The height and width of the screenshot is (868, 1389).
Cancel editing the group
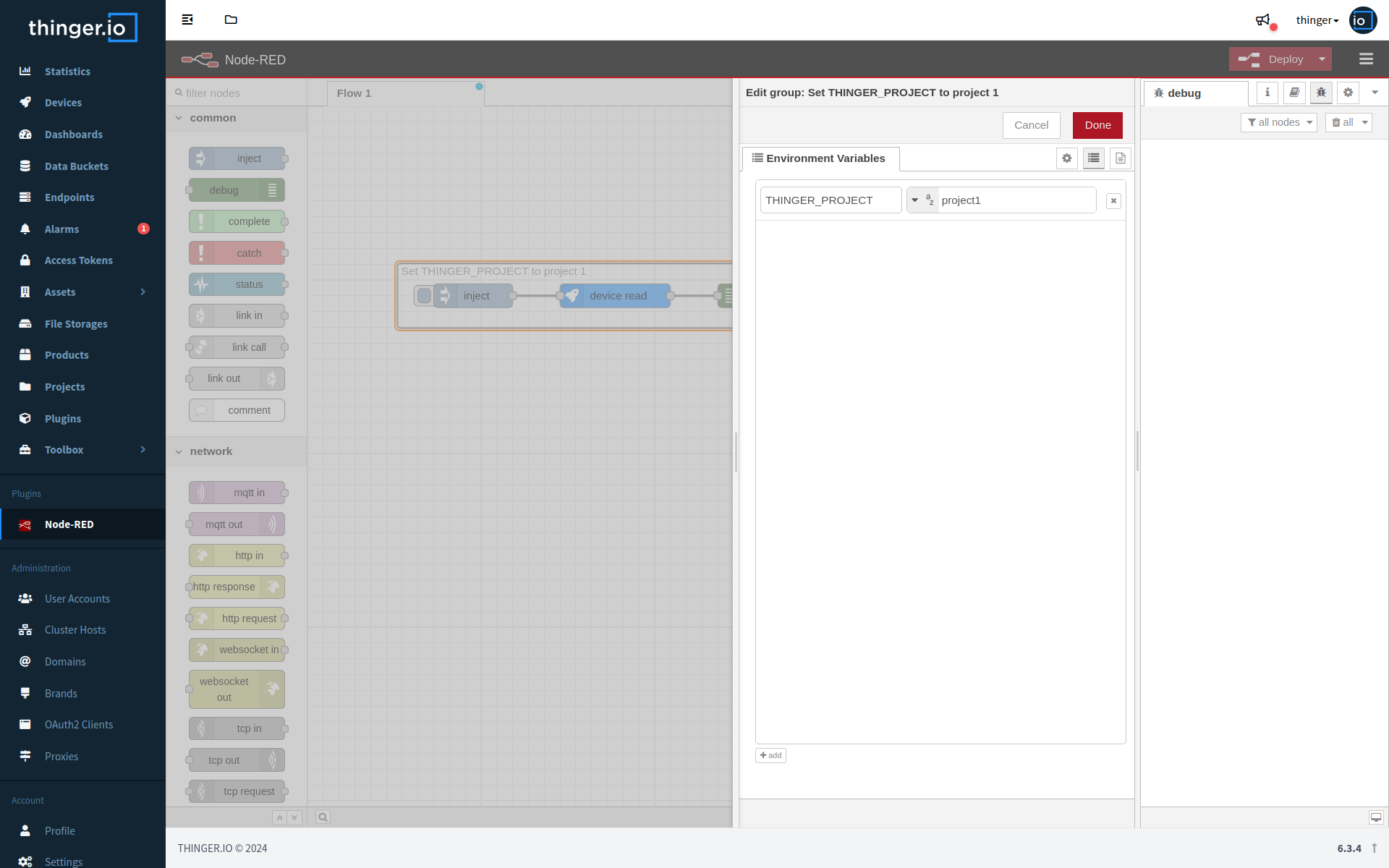[1031, 125]
